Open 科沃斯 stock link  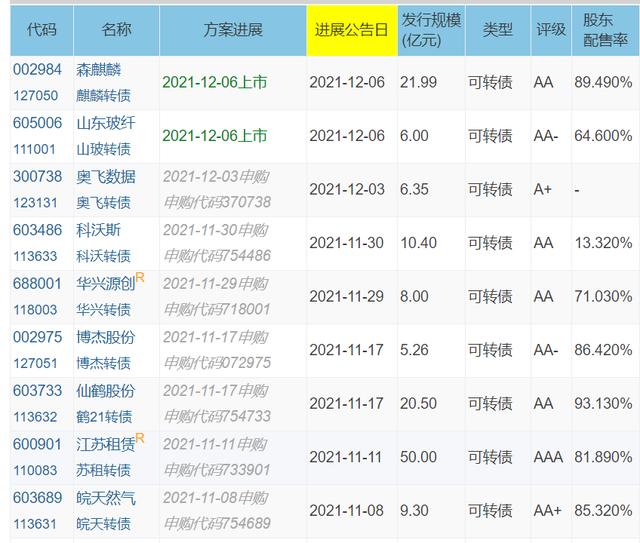98,230
